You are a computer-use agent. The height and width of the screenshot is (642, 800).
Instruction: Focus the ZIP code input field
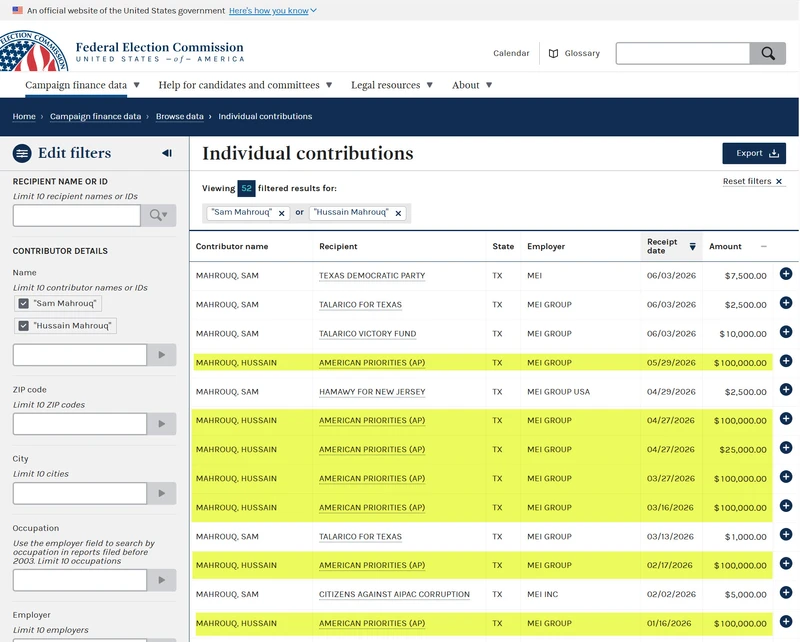tap(80, 424)
